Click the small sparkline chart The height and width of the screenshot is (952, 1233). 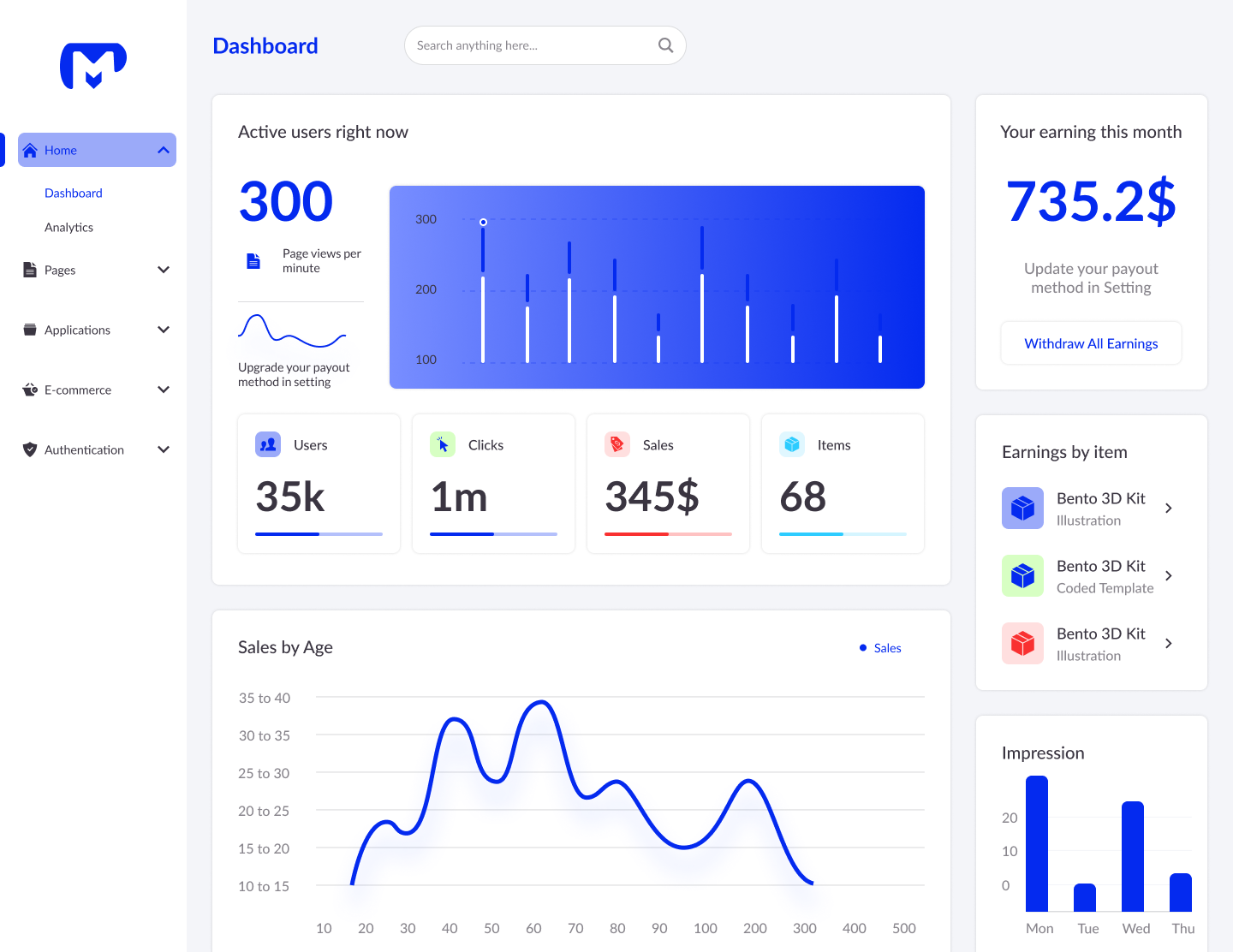click(x=292, y=330)
